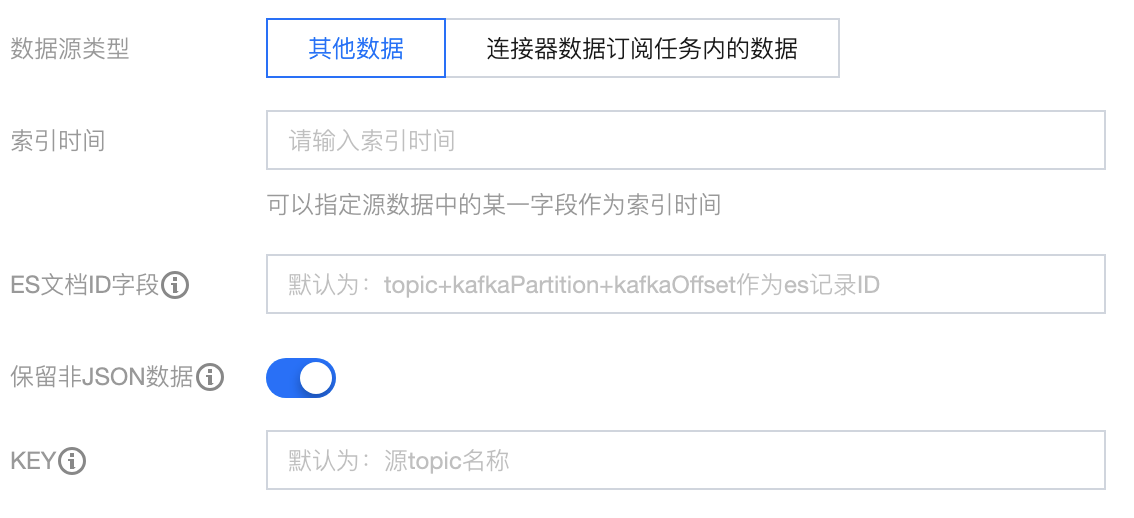
Task: Click the 数据源类型 label
Action: 70,48
